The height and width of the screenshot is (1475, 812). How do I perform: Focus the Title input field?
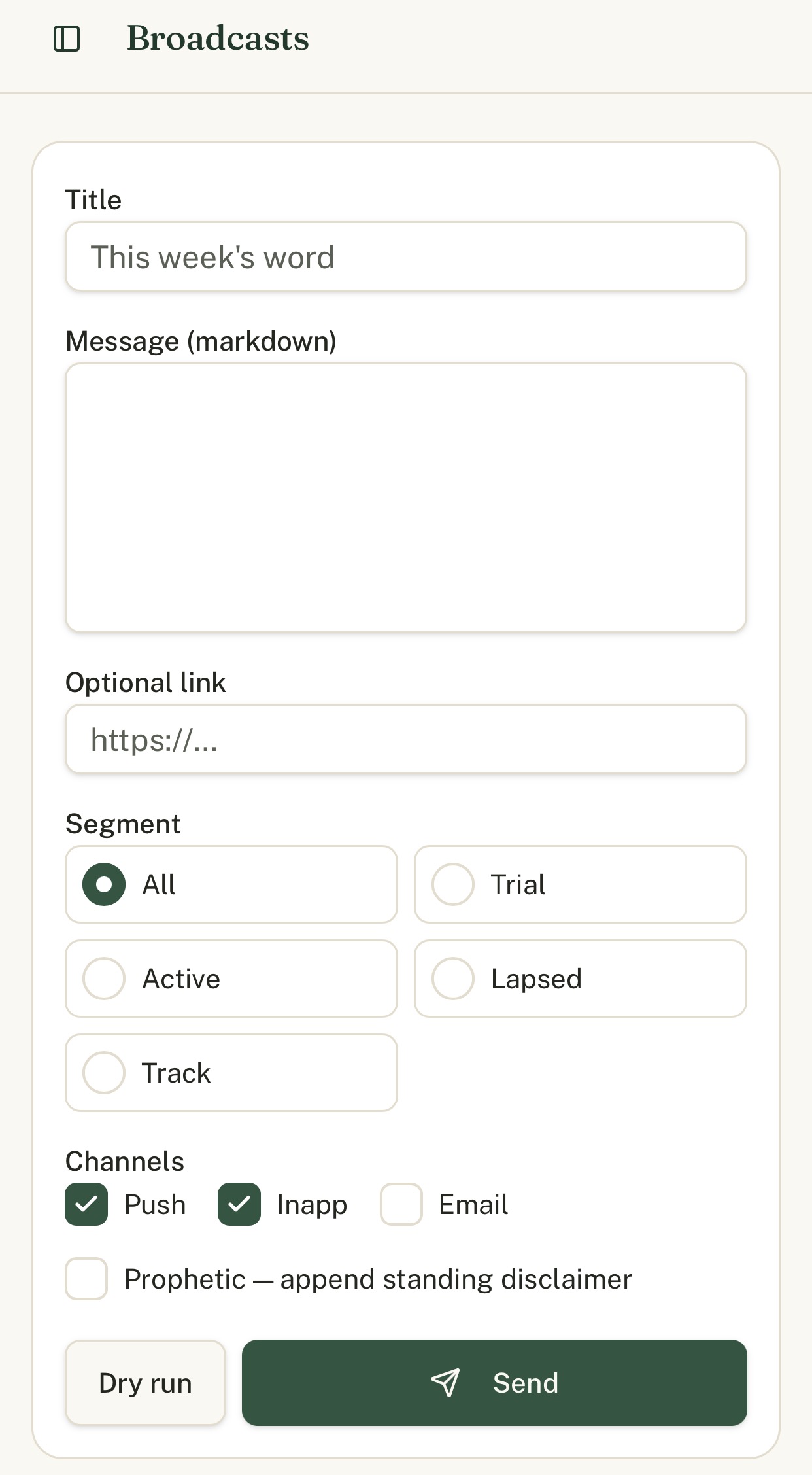pyautogui.click(x=406, y=256)
